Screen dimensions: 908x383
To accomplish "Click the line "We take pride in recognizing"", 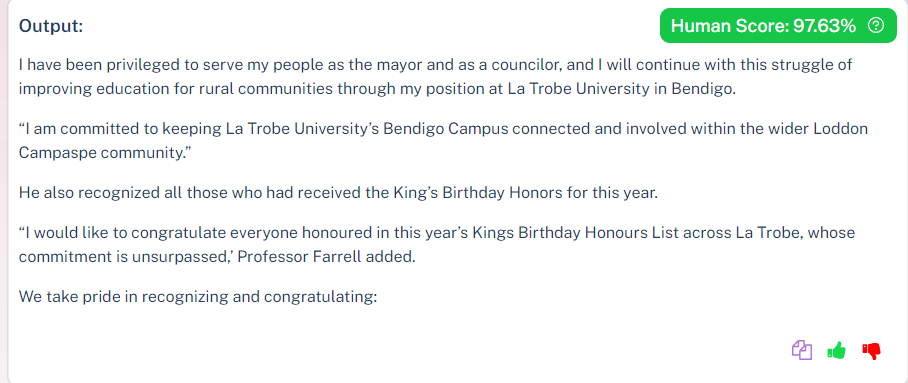I will [x=198, y=297].
